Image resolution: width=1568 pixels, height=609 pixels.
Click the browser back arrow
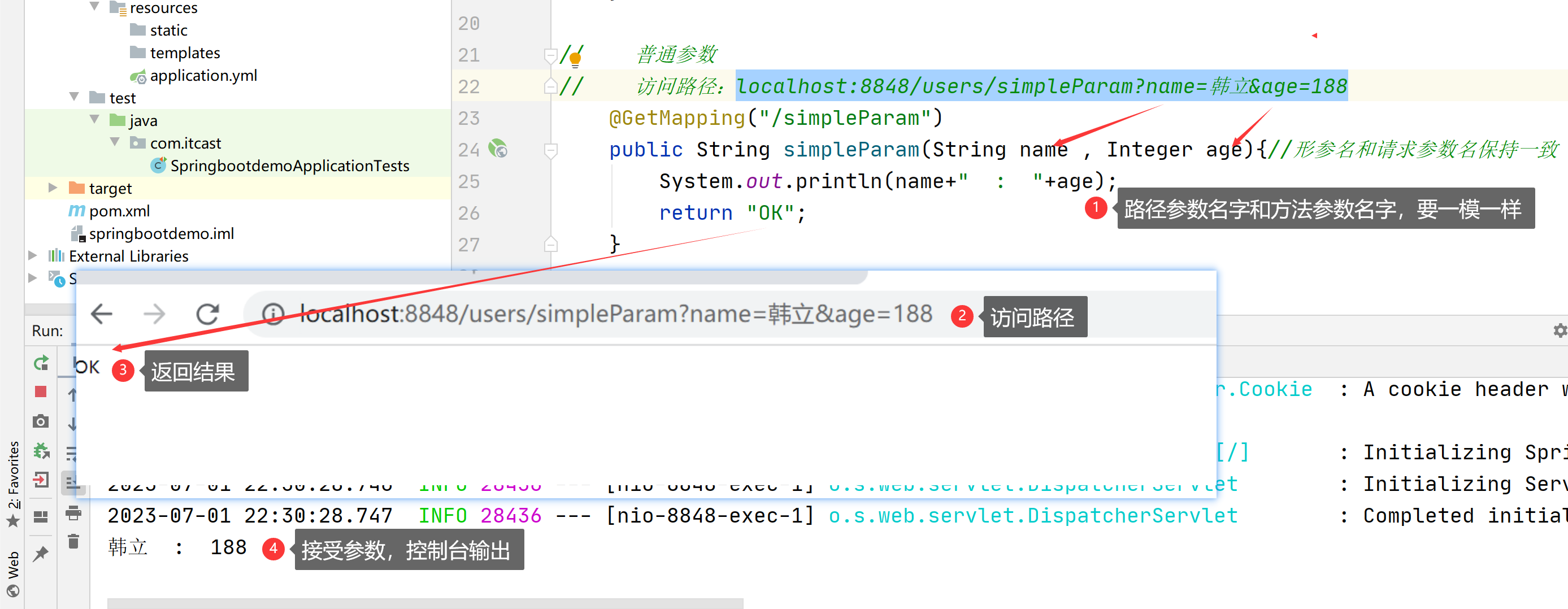[102, 314]
